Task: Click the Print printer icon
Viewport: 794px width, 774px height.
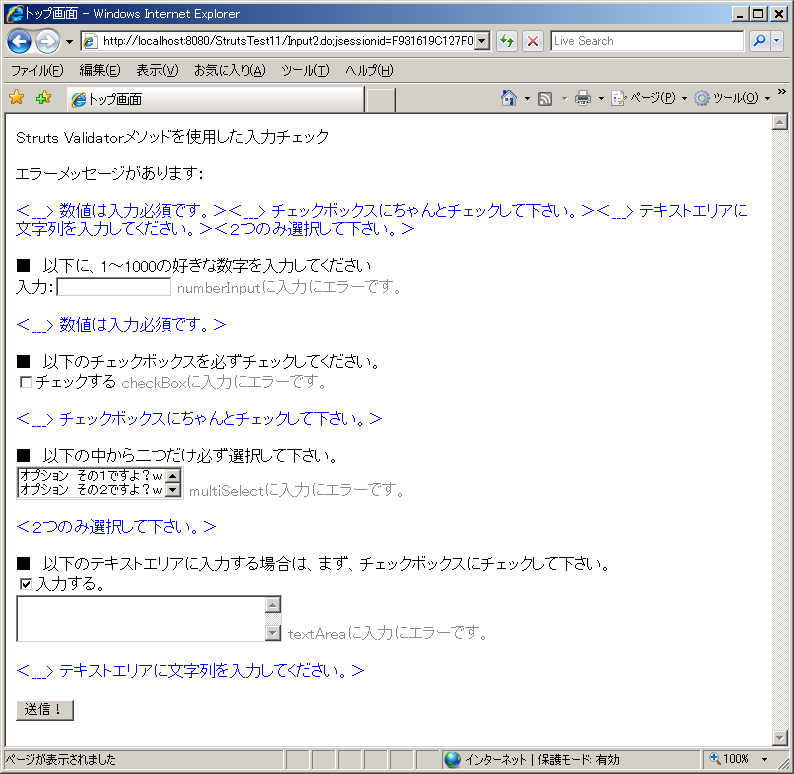Action: (583, 98)
